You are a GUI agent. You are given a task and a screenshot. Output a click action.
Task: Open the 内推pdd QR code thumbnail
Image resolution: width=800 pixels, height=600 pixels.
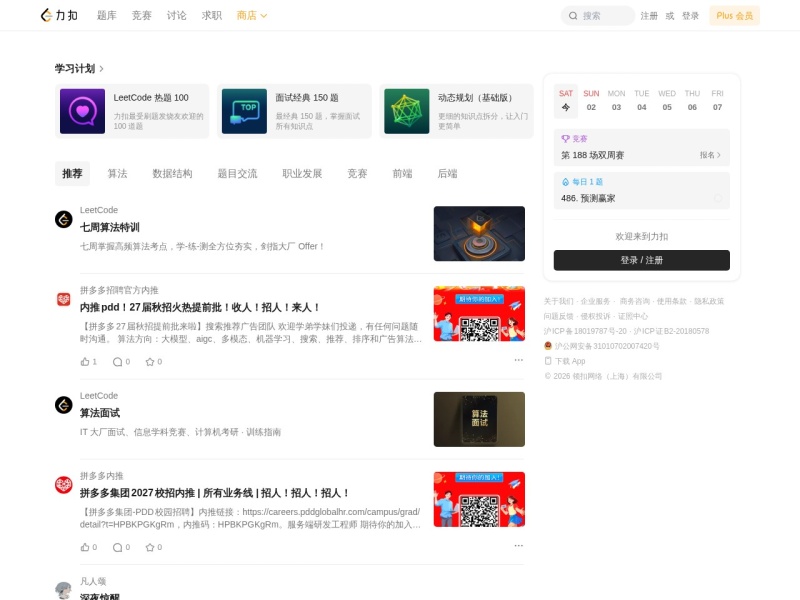click(479, 314)
